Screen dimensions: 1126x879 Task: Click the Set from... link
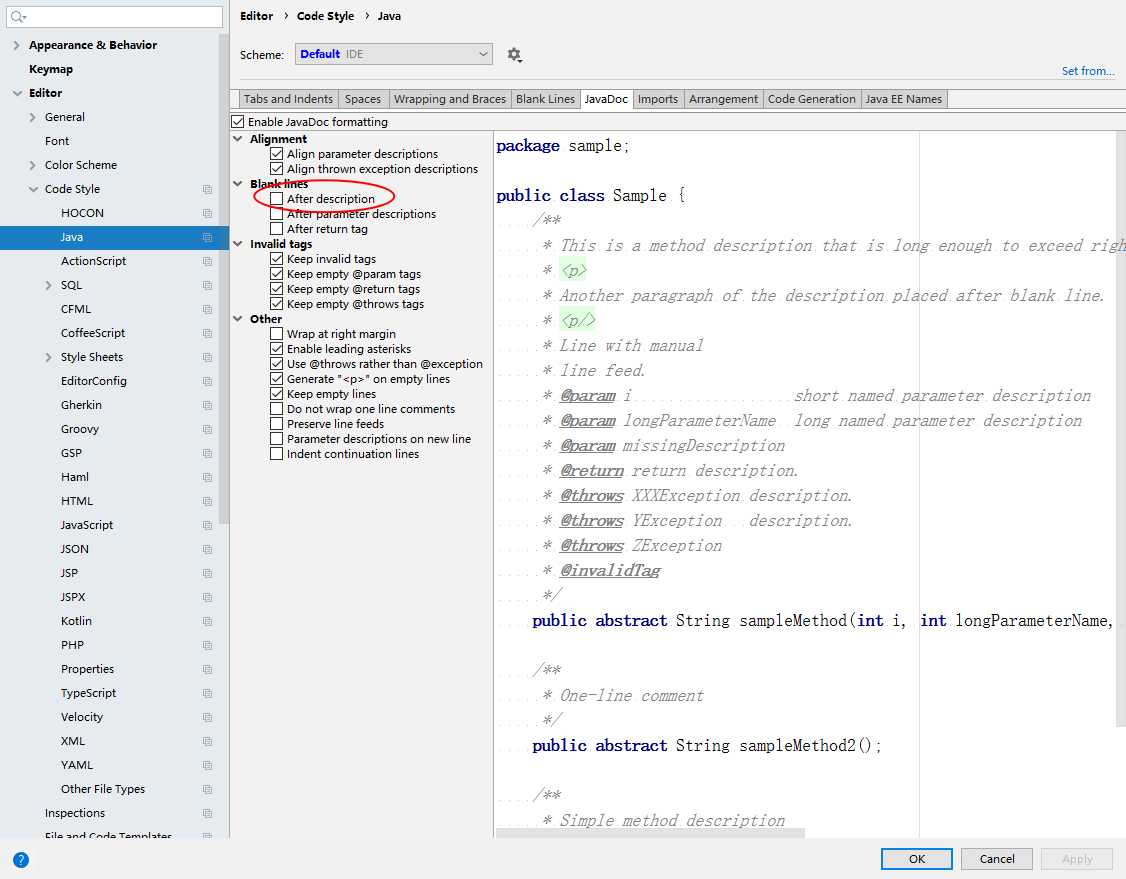pos(1088,71)
